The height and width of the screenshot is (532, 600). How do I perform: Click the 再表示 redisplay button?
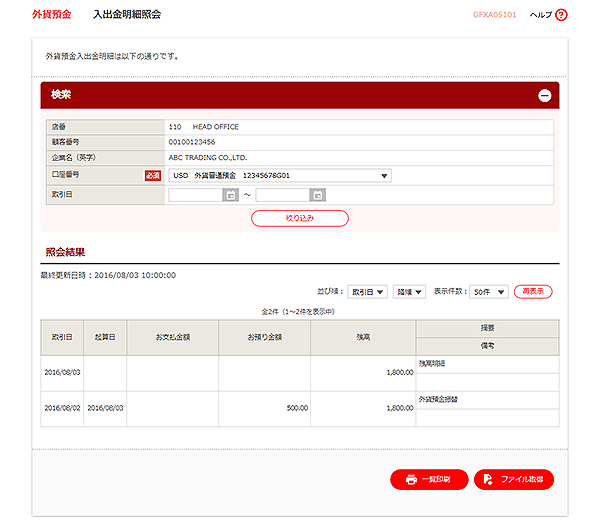tap(533, 291)
